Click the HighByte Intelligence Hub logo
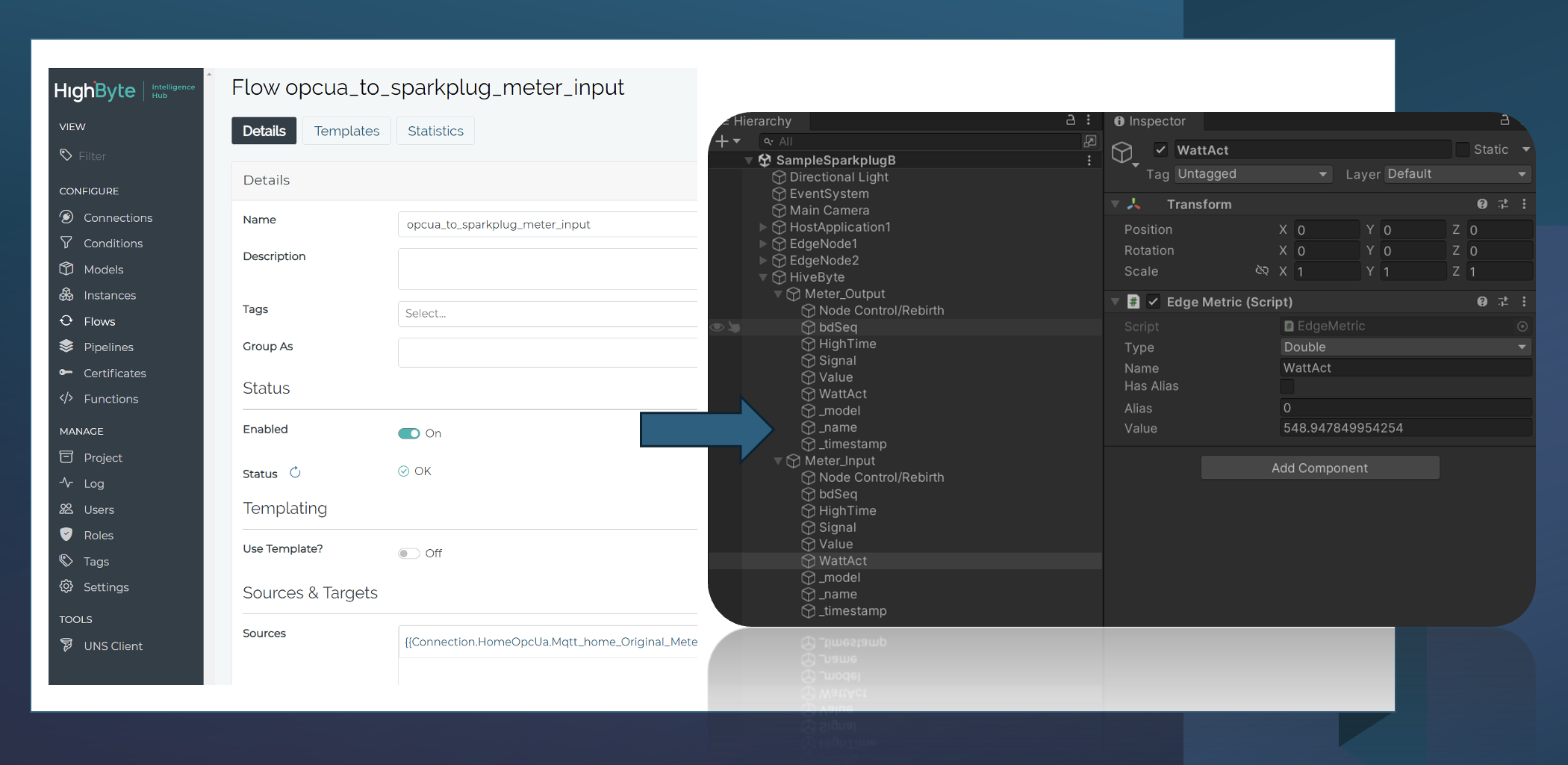1568x765 pixels. pyautogui.click(x=124, y=91)
